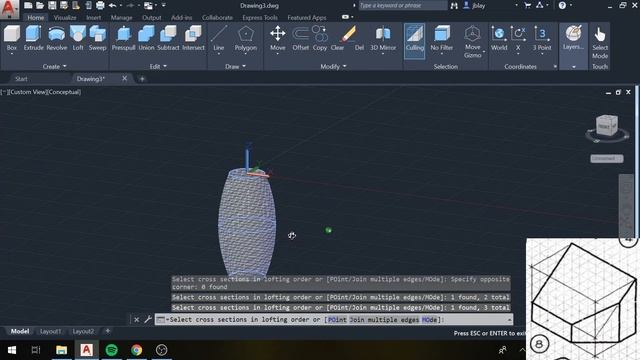Expand the Layers panel arrow
This screenshot has height=360, width=640.
pyautogui.click(x=574, y=67)
